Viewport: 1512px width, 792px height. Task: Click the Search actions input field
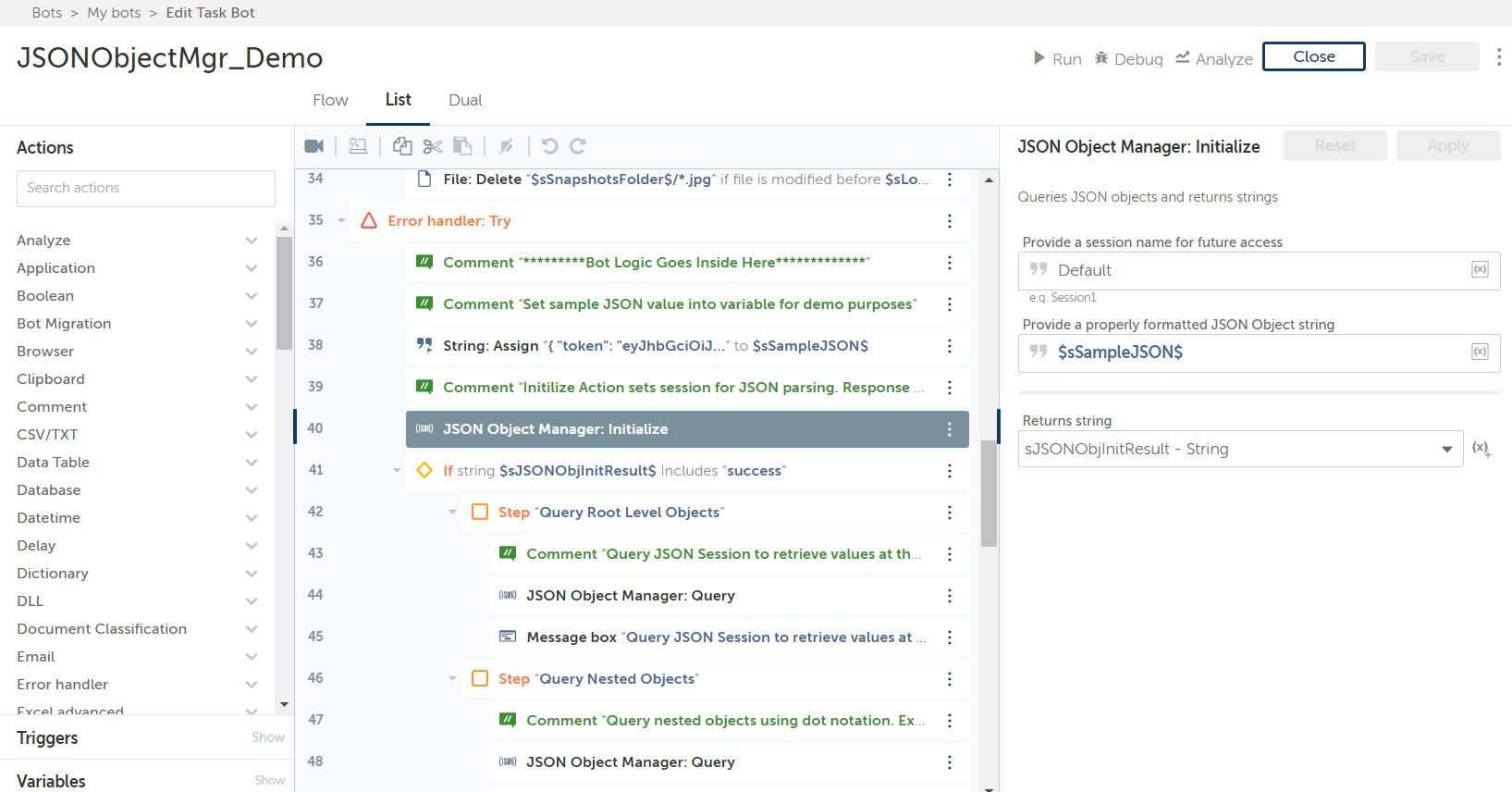click(146, 189)
